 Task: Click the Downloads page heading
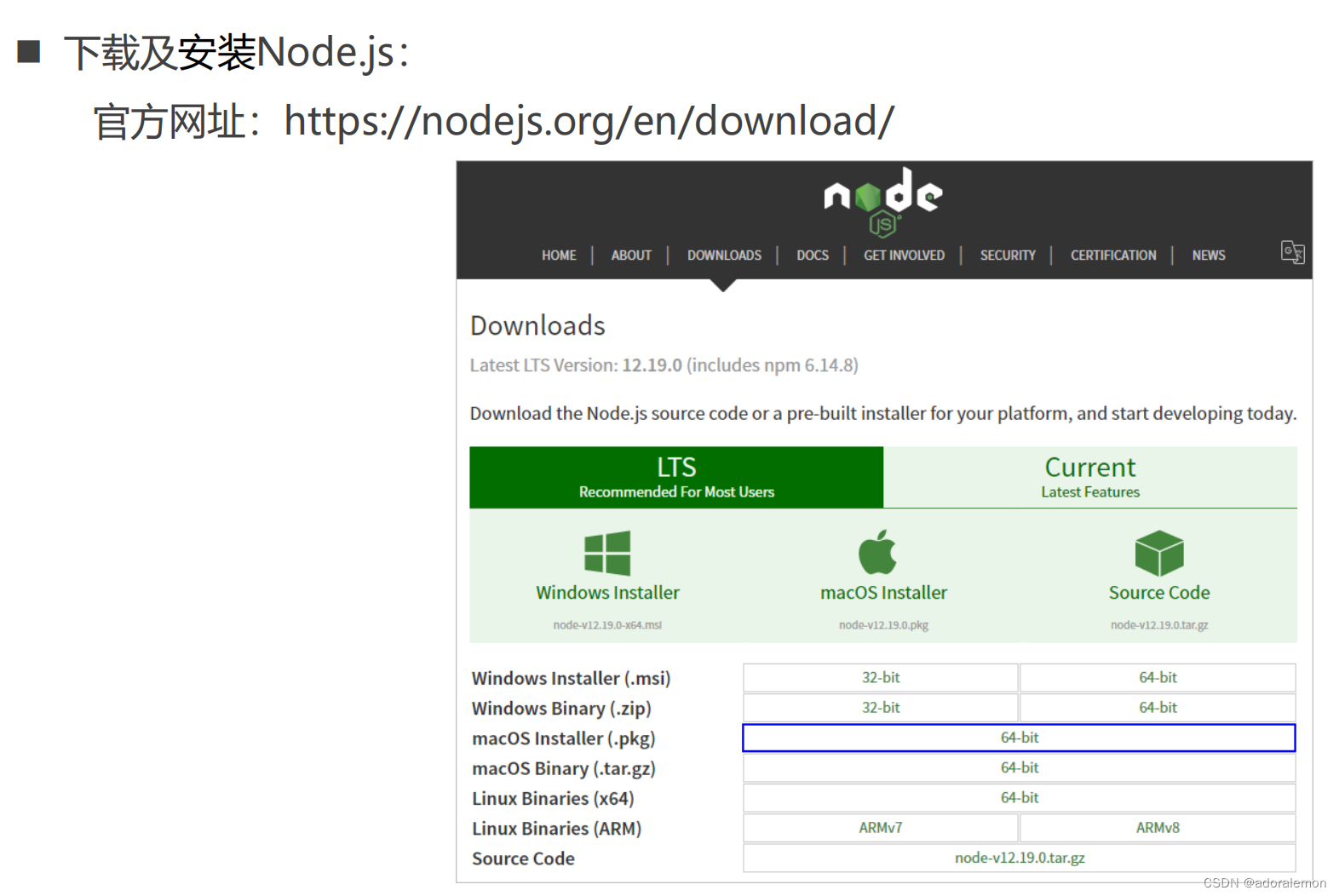tap(537, 325)
